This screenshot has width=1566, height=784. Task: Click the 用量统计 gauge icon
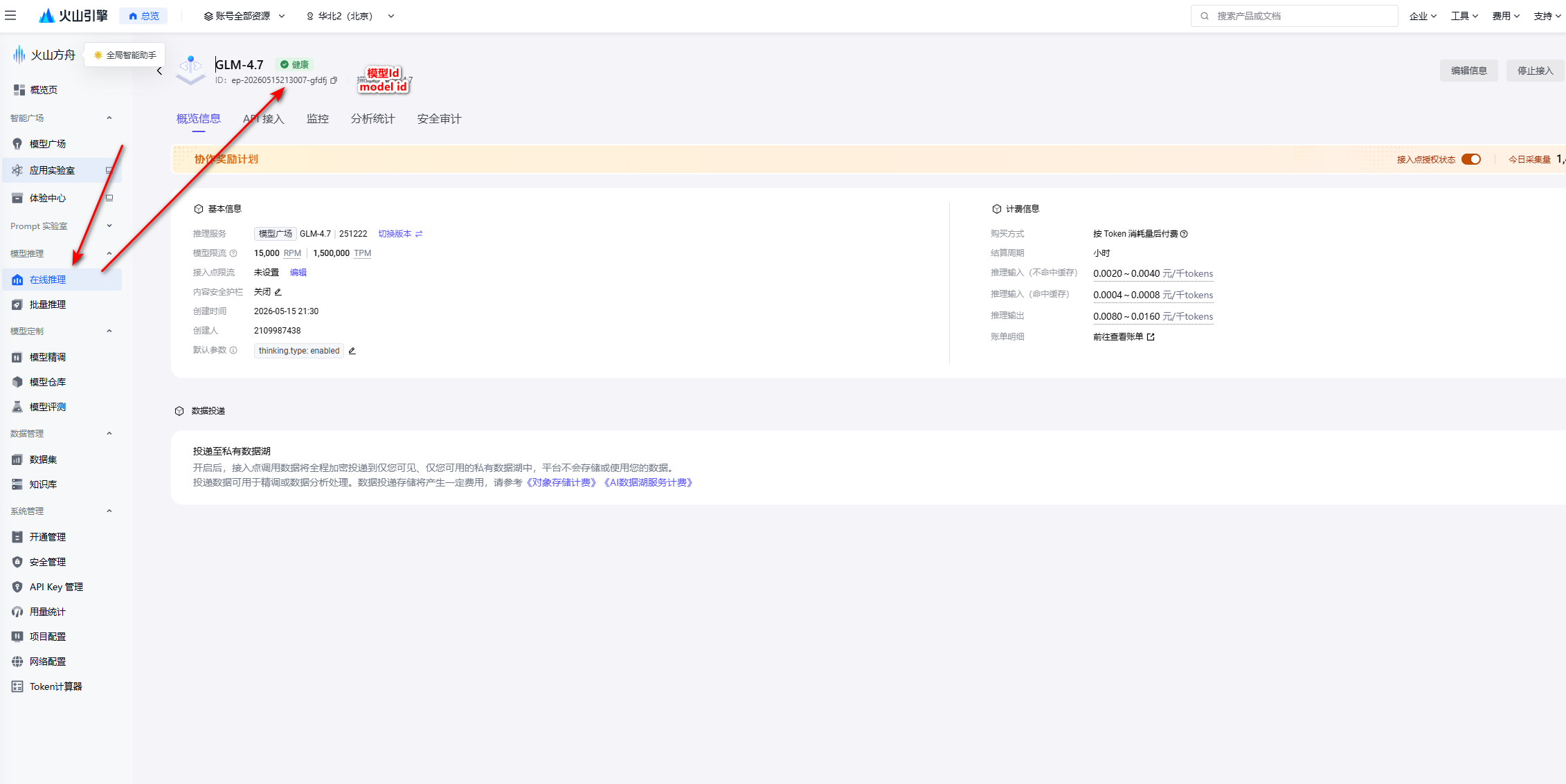17,612
